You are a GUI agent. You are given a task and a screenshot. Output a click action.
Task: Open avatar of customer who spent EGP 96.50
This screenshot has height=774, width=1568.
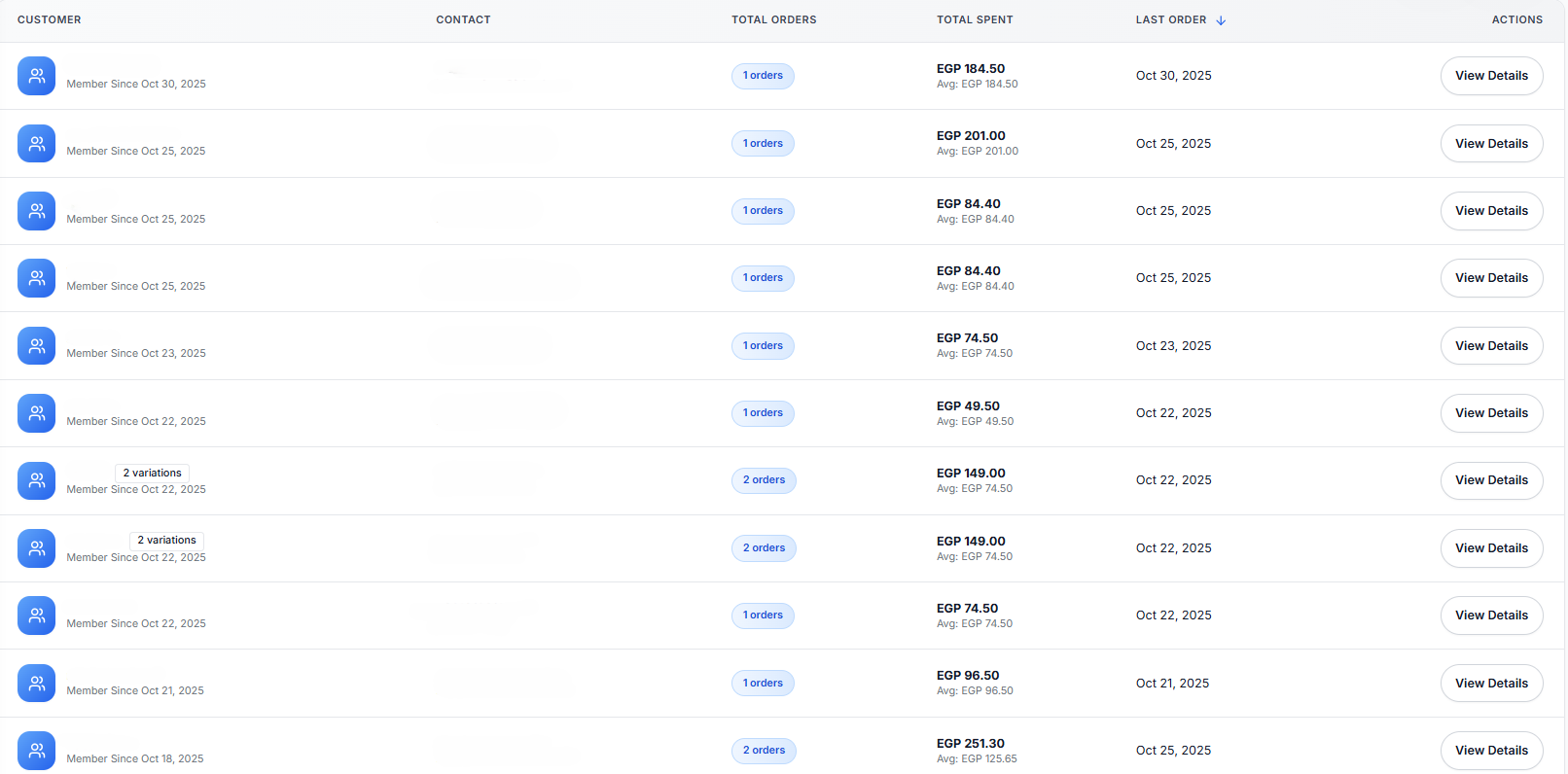point(36,684)
